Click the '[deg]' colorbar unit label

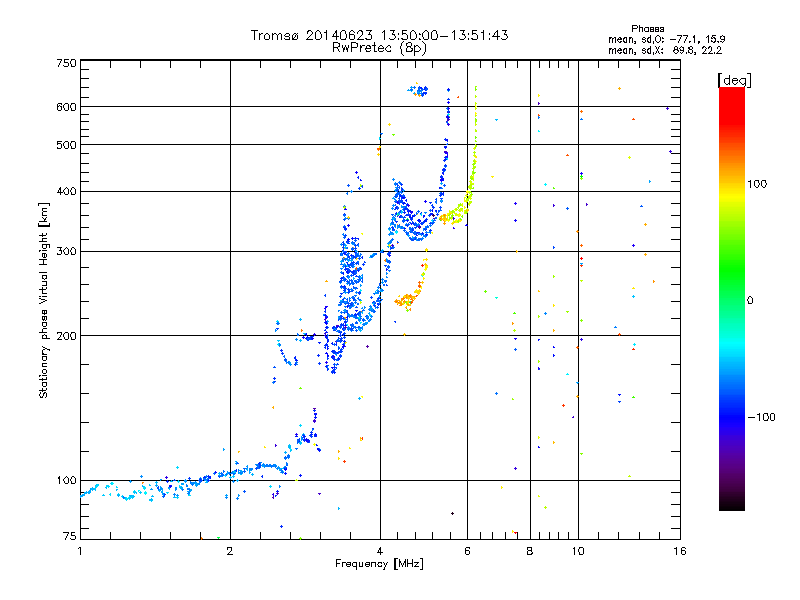pos(734,80)
